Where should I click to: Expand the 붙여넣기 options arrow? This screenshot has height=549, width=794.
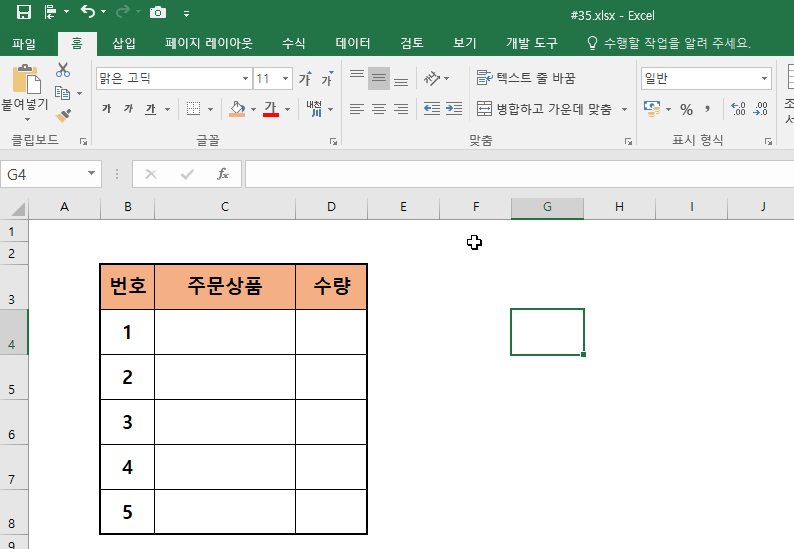pos(26,120)
